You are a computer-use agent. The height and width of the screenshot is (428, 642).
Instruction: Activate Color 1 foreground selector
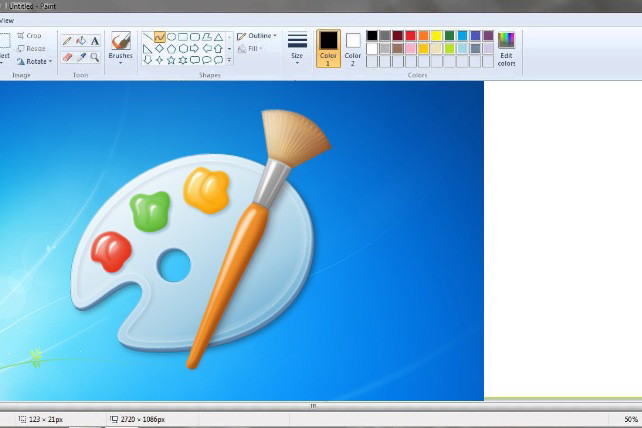click(x=328, y=49)
